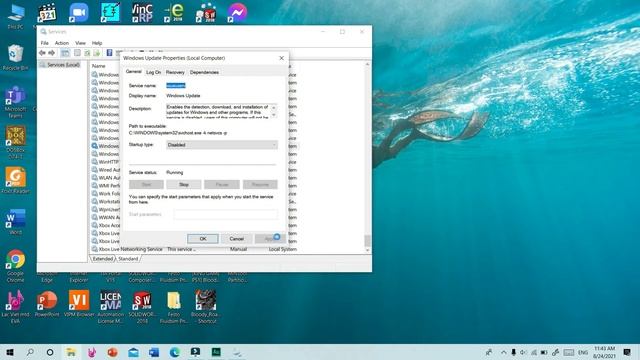Switch to the Recovery tab

pos(175,72)
